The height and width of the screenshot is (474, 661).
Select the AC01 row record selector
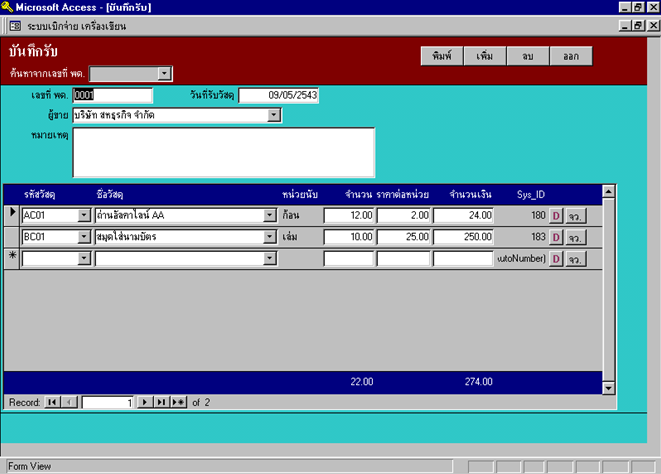[12, 215]
